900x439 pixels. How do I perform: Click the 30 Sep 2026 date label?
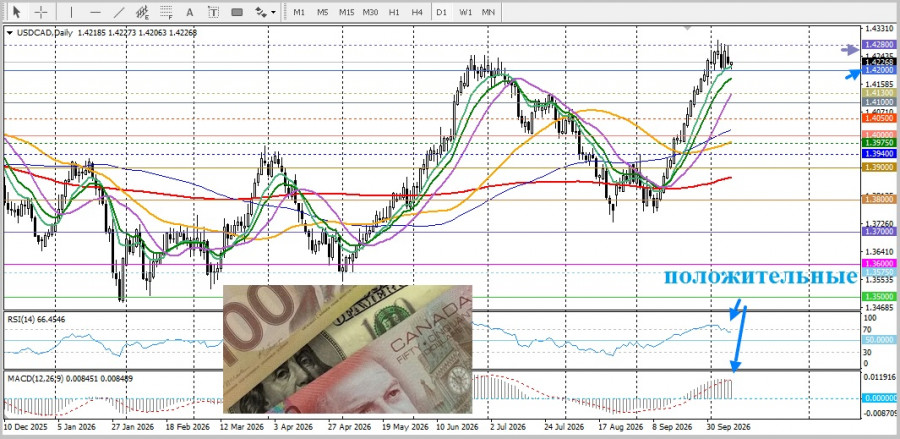click(x=730, y=428)
